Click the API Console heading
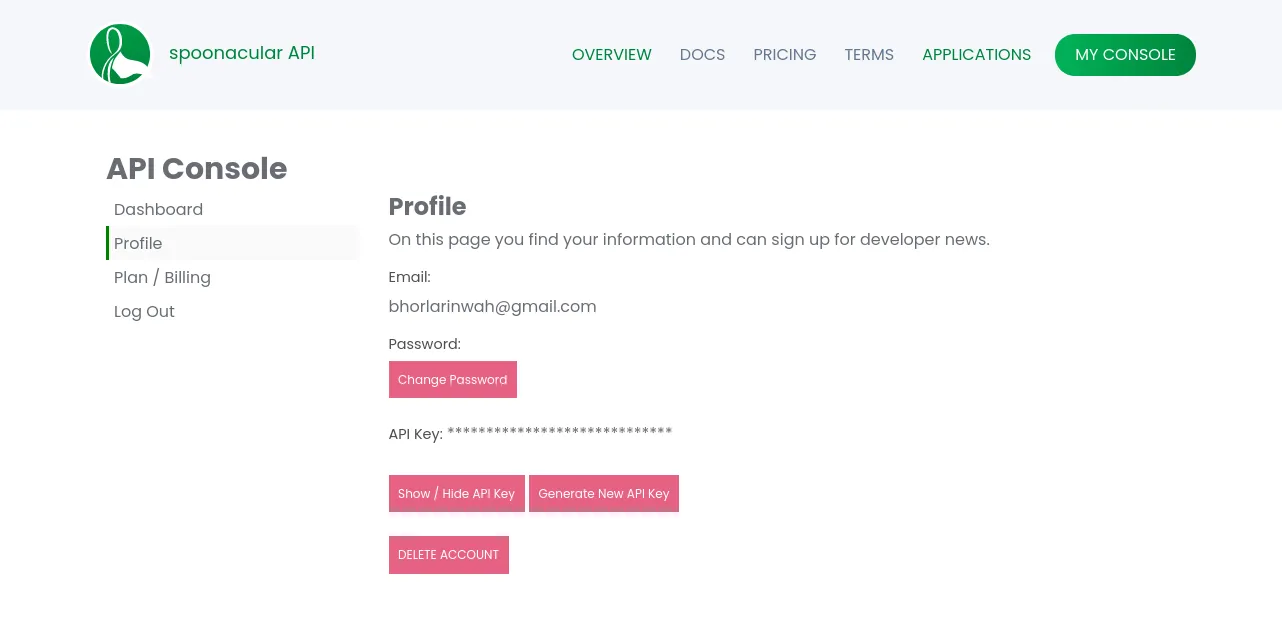 point(196,168)
